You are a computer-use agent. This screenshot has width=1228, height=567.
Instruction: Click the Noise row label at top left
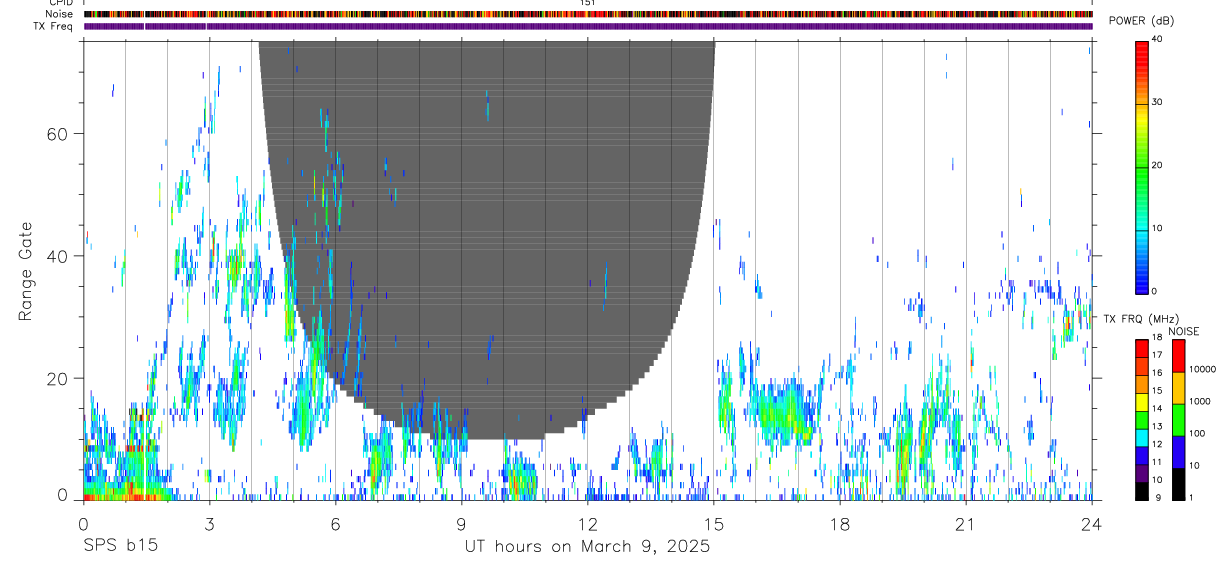(60, 15)
